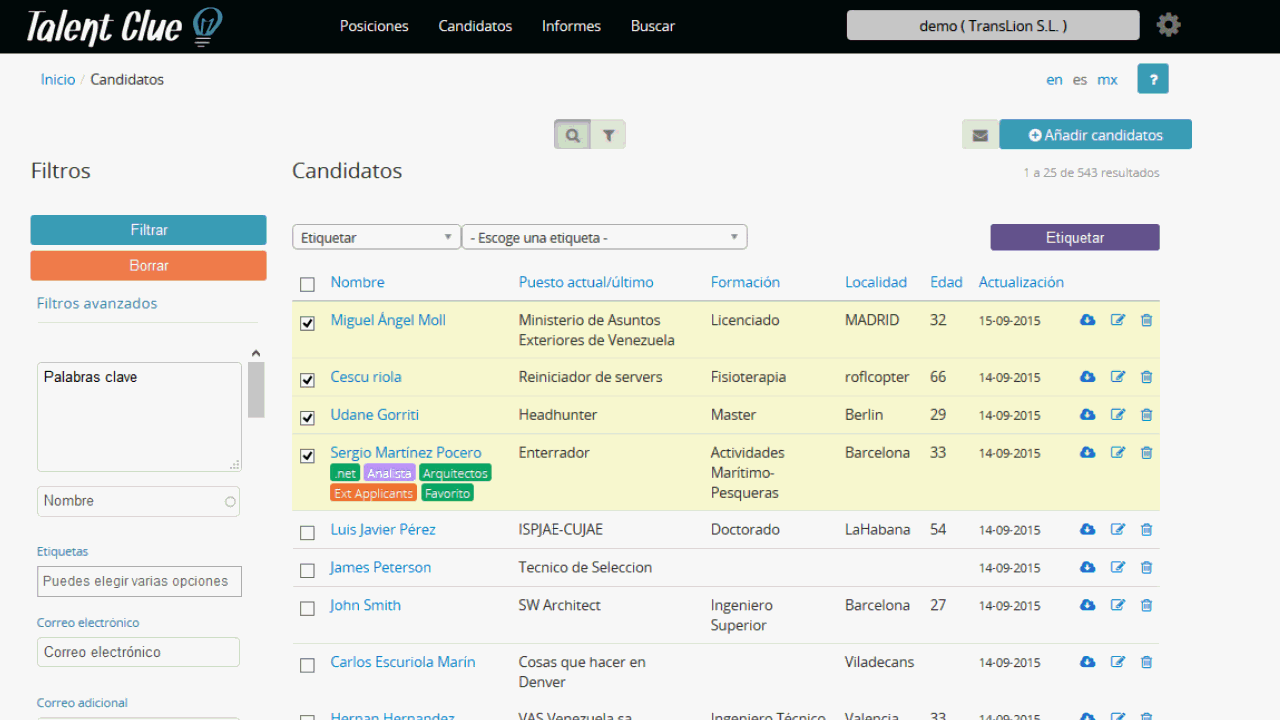Open the demo (TransLion S.L.) account dropdown
The image size is (1280, 720).
992,25
